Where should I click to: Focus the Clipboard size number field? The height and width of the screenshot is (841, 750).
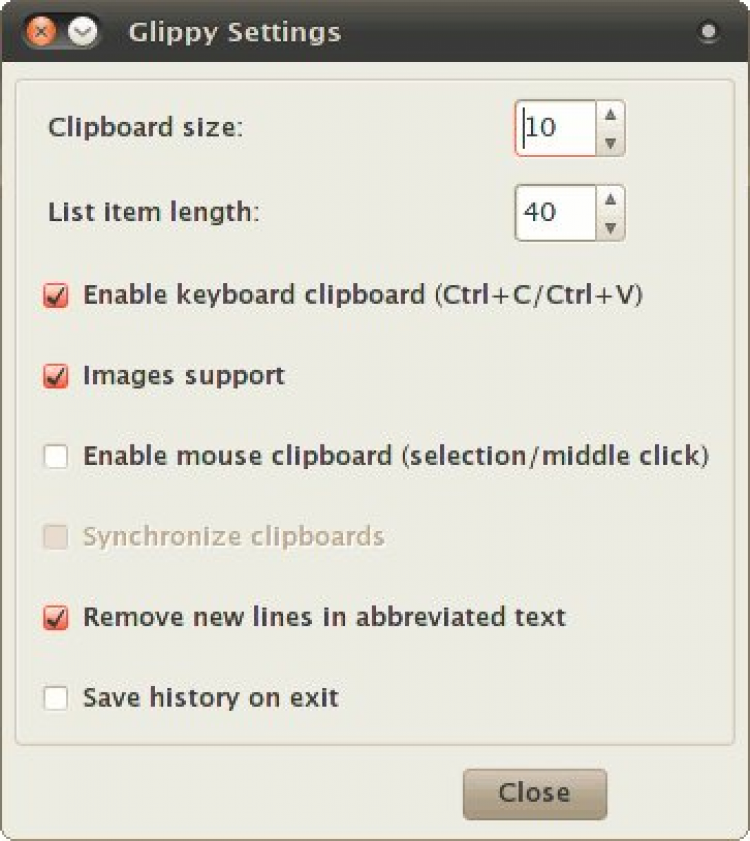pyautogui.click(x=556, y=128)
